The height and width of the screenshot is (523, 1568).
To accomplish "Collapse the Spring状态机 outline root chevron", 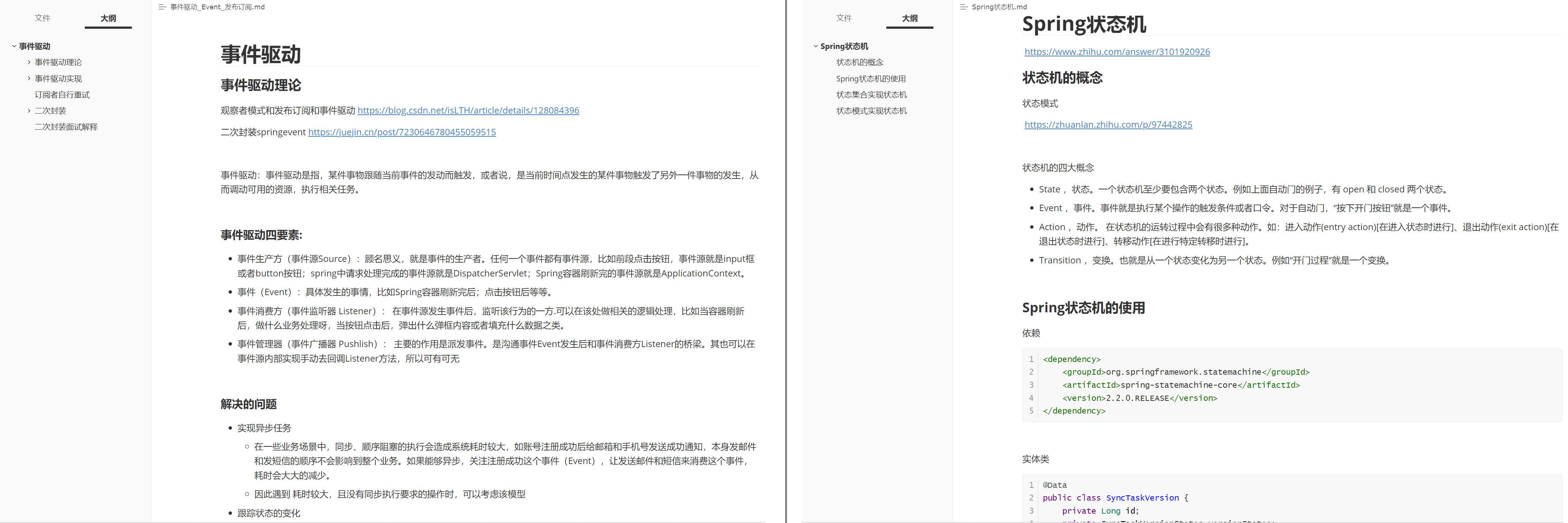I will click(x=816, y=46).
